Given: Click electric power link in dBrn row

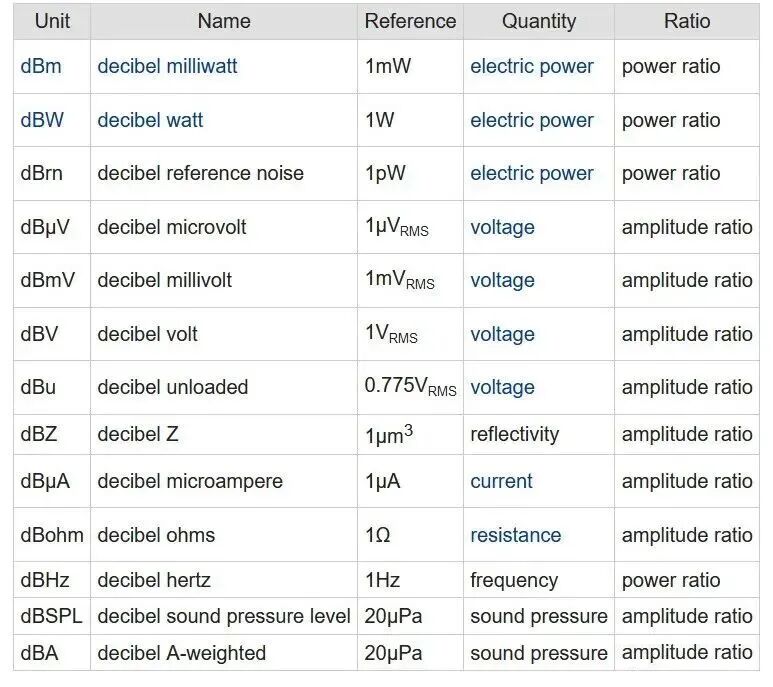Looking at the screenshot, I should click(x=531, y=174).
